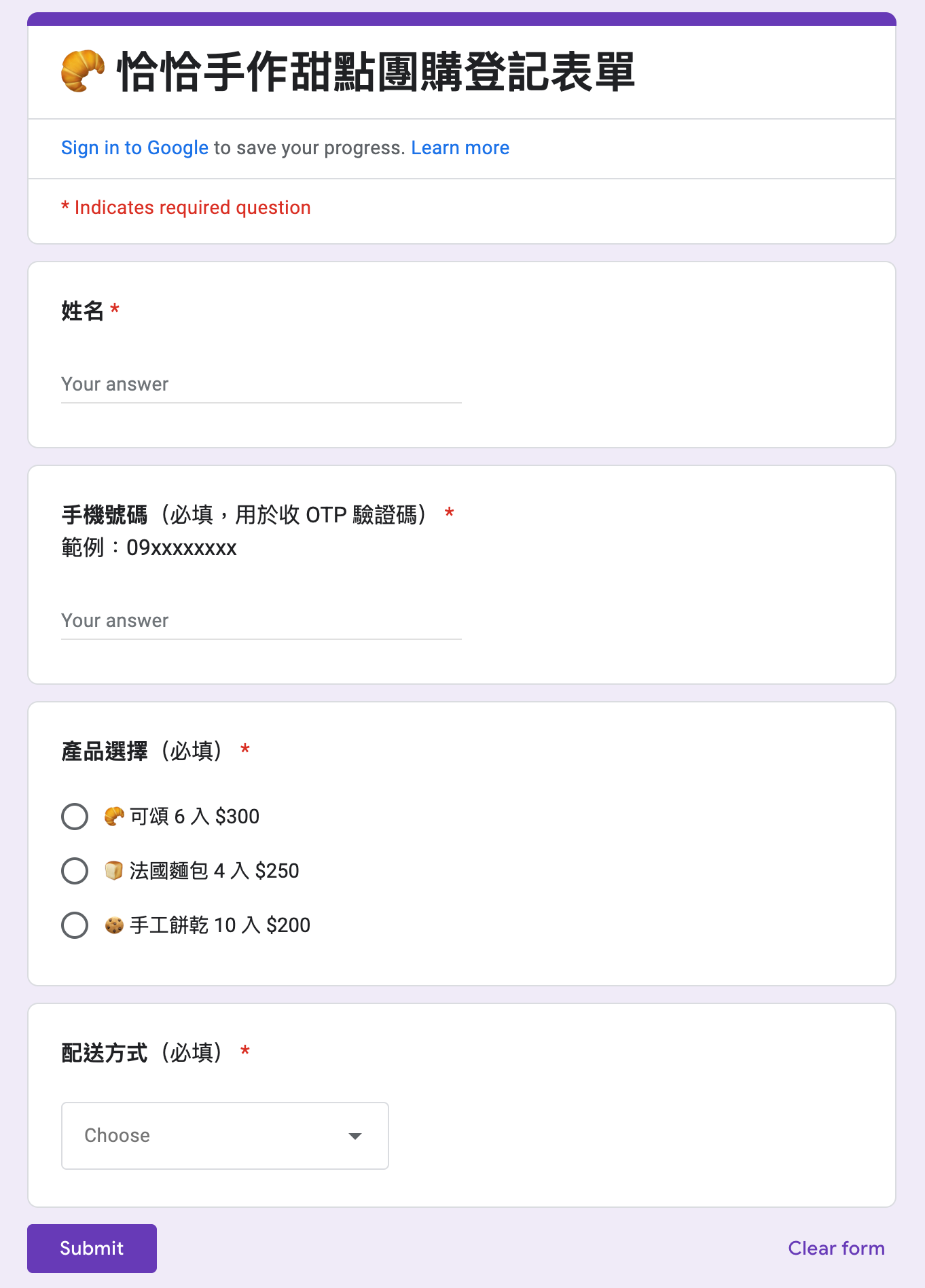
Task: Click the bread icon beside 法國麵包 option
Action: [114, 870]
